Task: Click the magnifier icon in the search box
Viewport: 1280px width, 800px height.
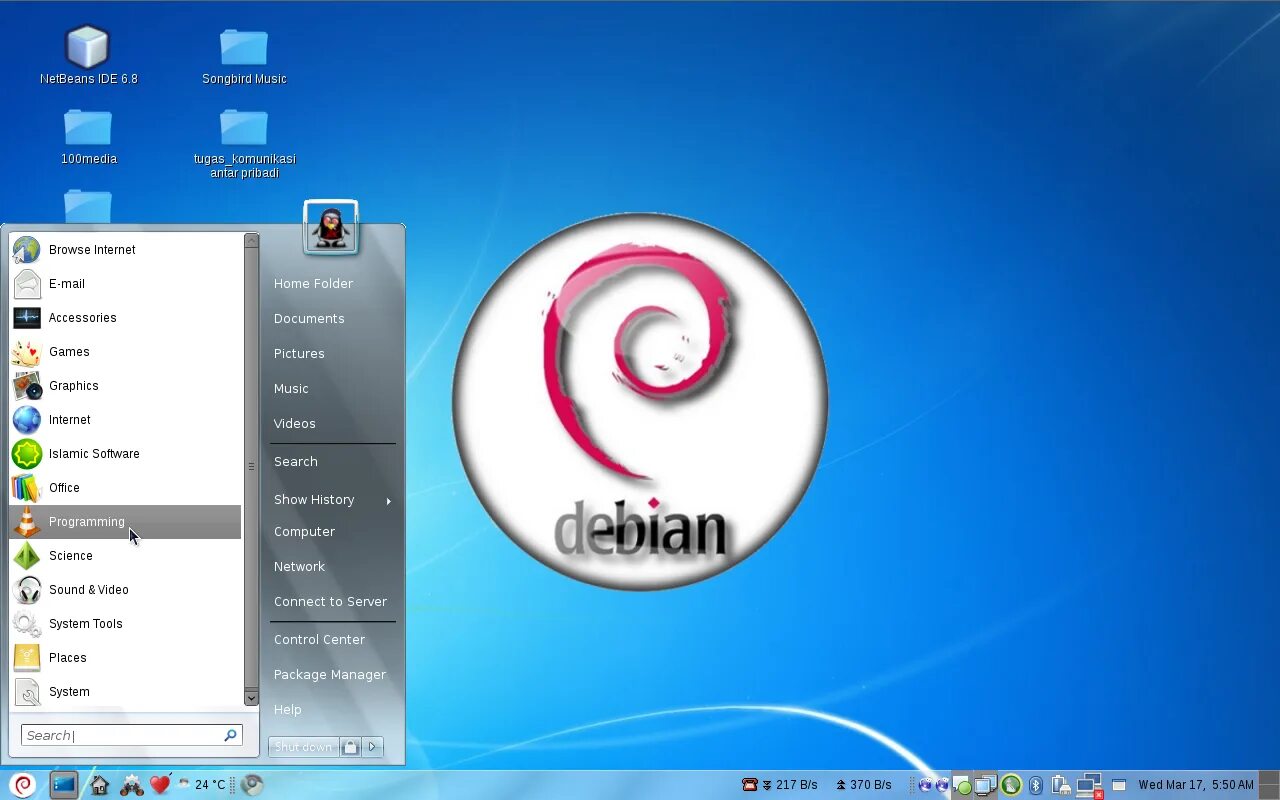Action: 230,735
